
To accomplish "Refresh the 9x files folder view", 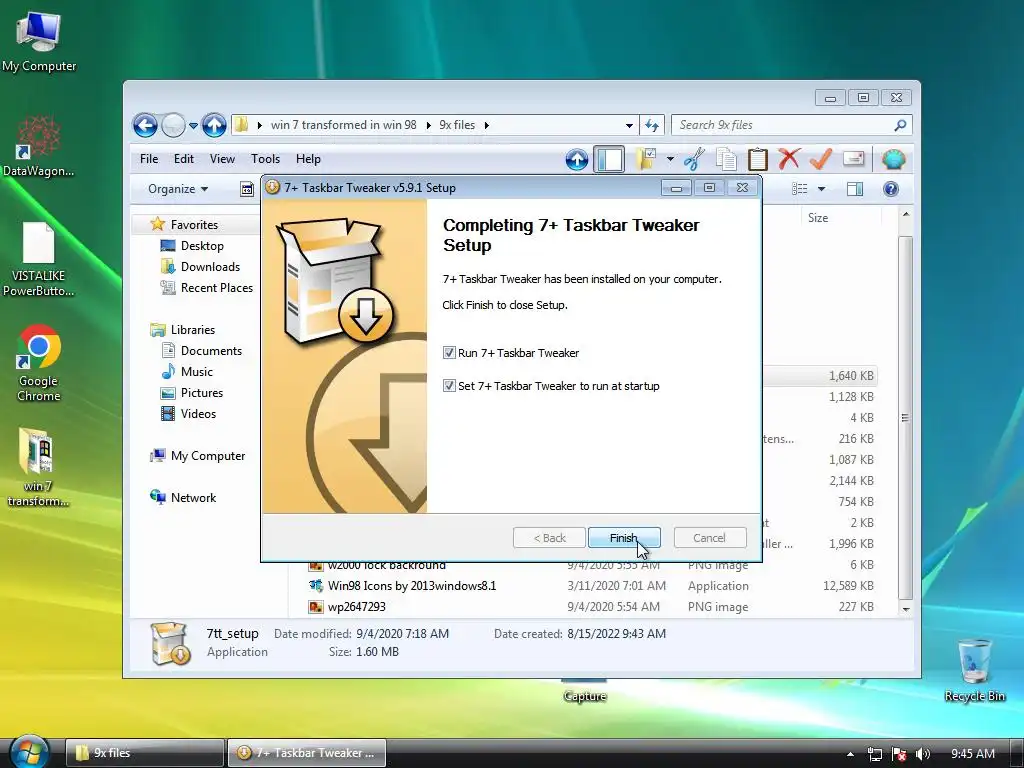I will click(652, 125).
